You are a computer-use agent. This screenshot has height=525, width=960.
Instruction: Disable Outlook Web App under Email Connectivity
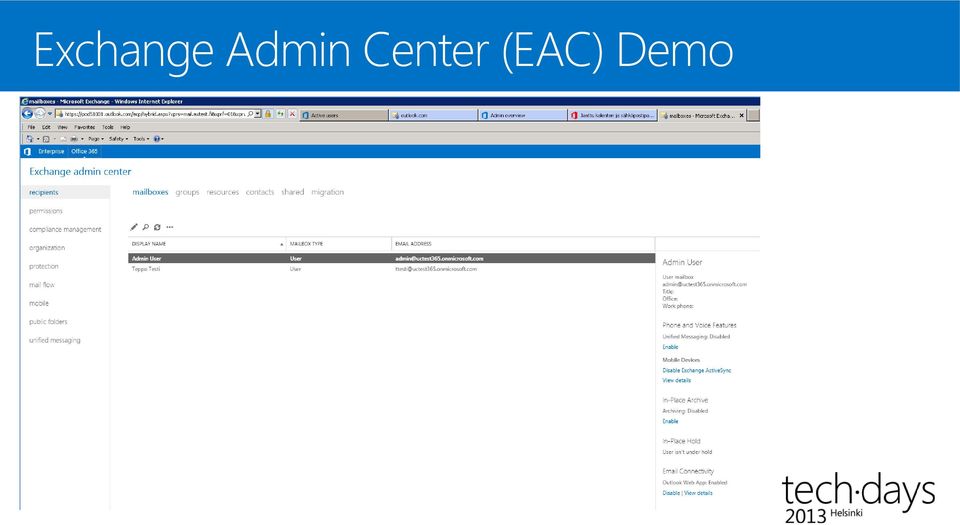[671, 493]
